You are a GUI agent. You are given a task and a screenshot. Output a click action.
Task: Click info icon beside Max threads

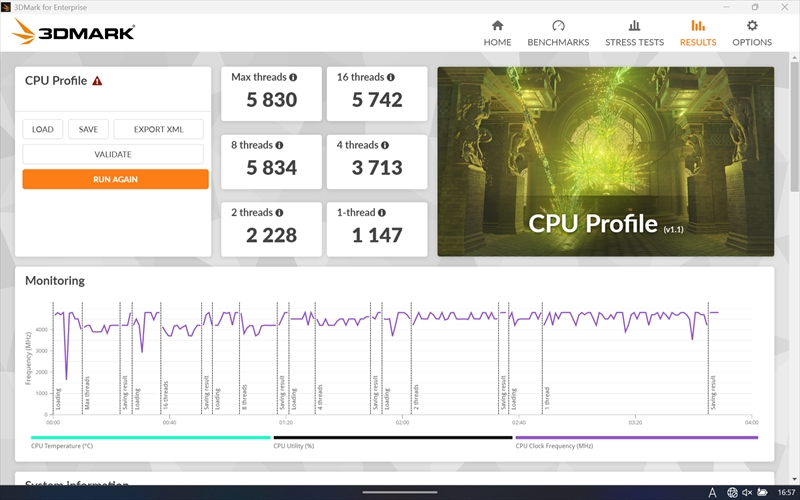(x=293, y=77)
